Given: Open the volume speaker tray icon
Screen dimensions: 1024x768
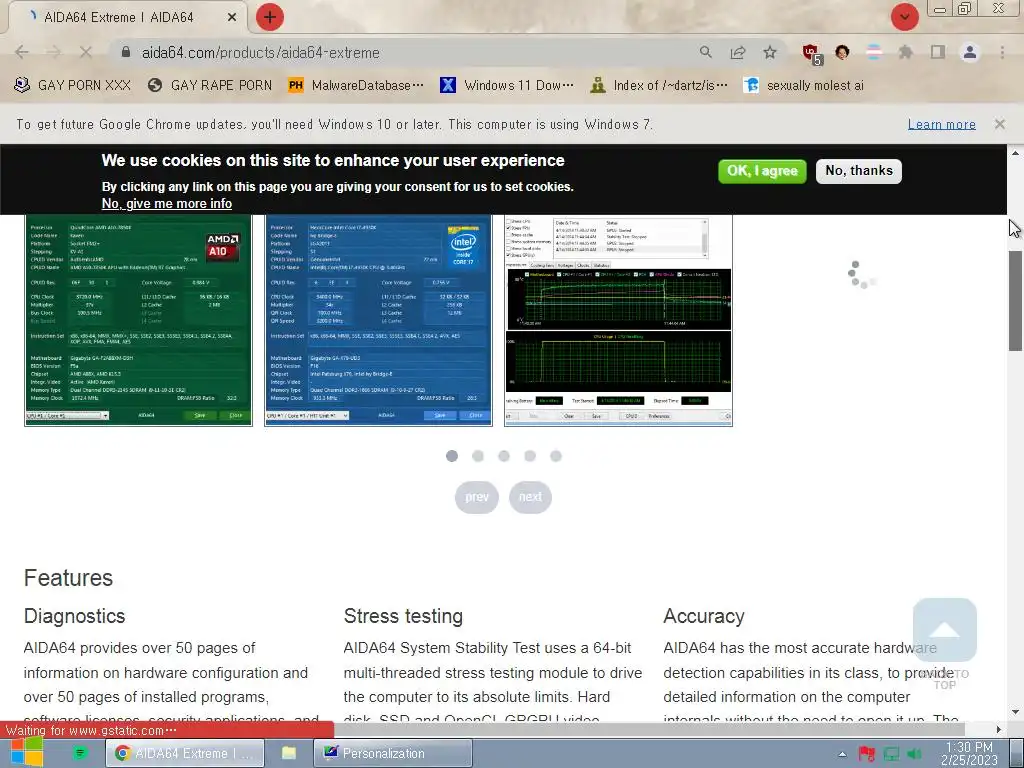Looking at the screenshot, I should point(914,754).
